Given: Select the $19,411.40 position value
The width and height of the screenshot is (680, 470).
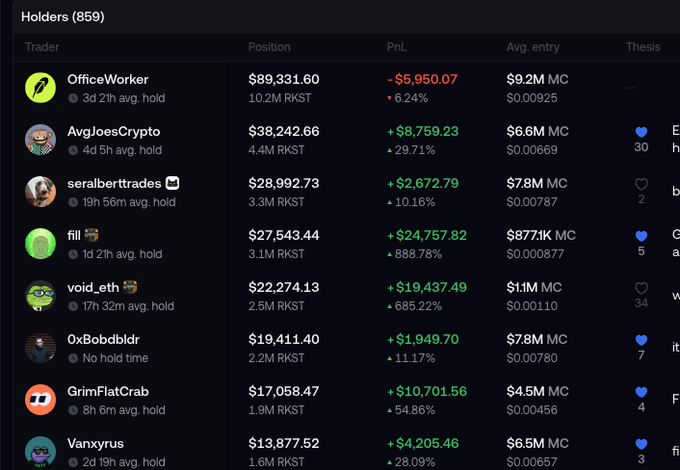Looking at the screenshot, I should coord(284,339).
